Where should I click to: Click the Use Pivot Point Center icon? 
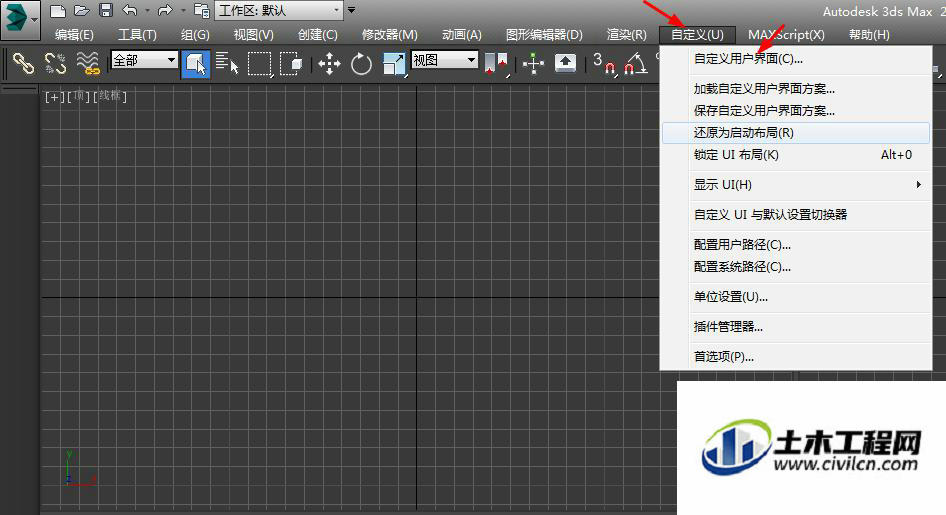[497, 63]
